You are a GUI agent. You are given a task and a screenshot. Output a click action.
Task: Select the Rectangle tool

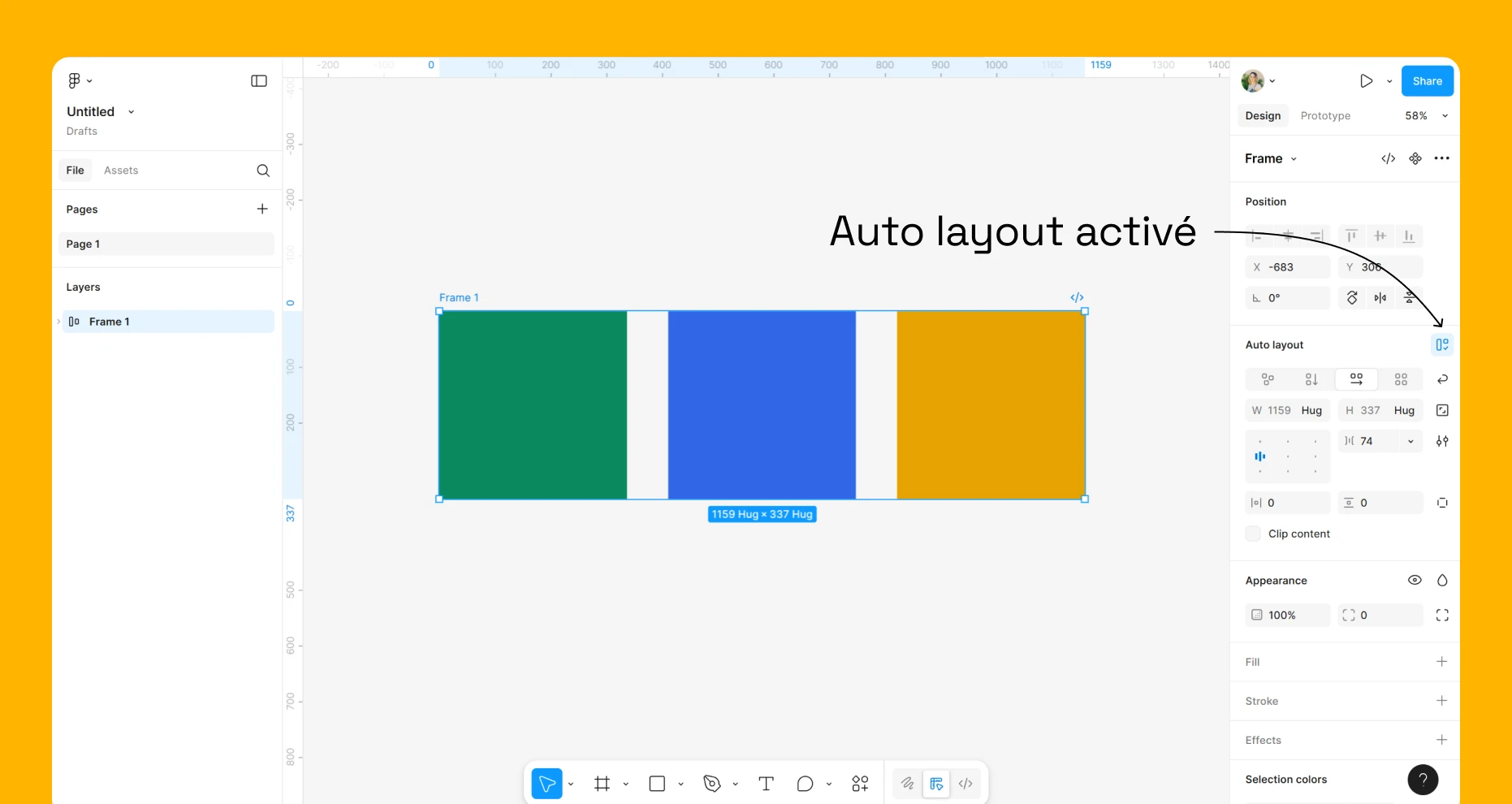657,783
